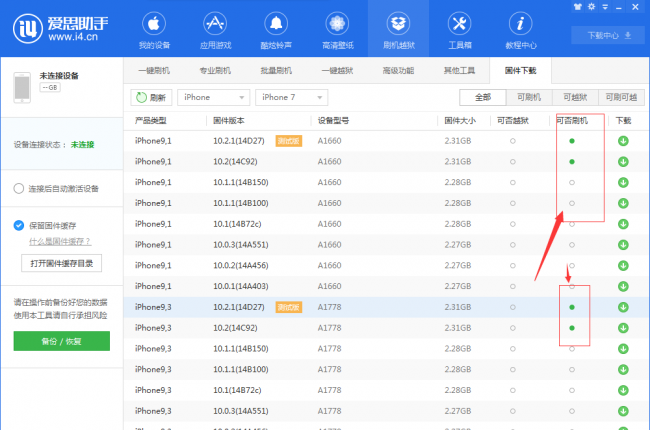650x430 pixels.
Task: Click 测试版 badge on iPhone9,3 10.2.1 row
Action: 289,307
